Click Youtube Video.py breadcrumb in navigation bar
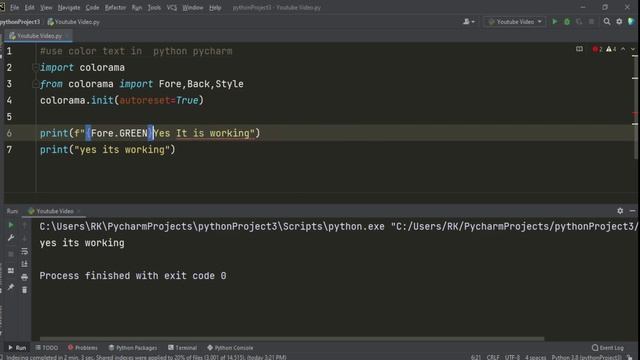 73,22
